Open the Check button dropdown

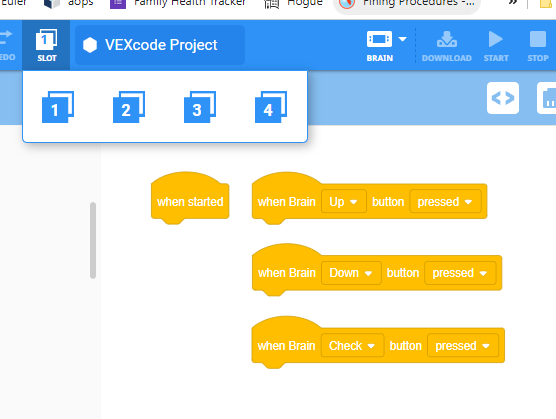[352, 346]
